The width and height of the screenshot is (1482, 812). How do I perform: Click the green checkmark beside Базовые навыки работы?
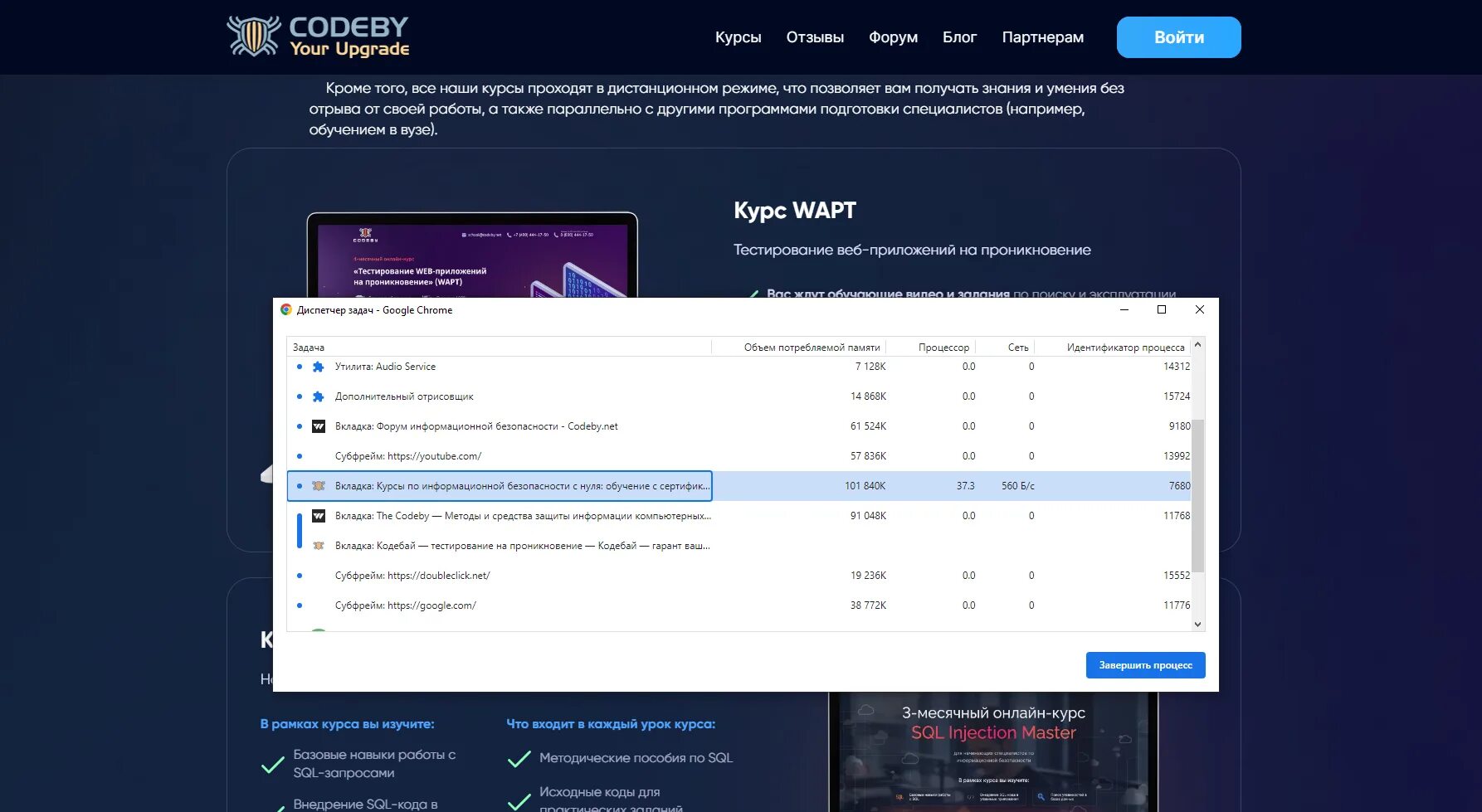tap(273, 765)
